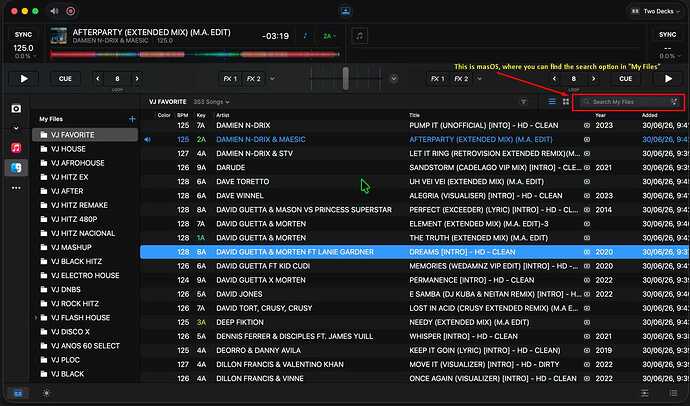Switch track list to grid view
The width and height of the screenshot is (690, 406).
[x=566, y=102]
